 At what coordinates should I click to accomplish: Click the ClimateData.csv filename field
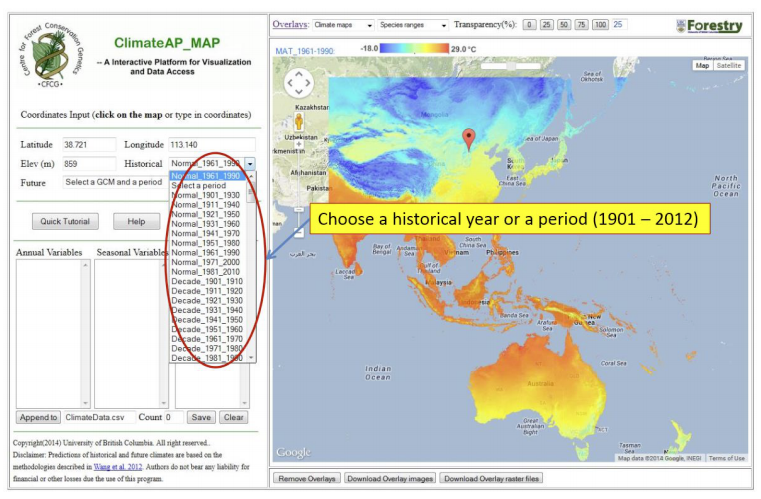pyautogui.click(x=99, y=417)
